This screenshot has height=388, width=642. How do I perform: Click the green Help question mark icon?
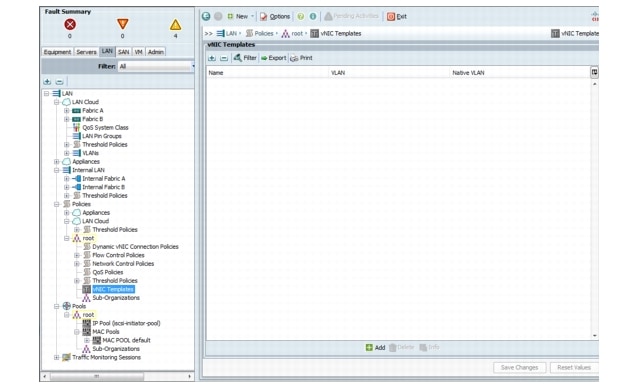point(301,16)
